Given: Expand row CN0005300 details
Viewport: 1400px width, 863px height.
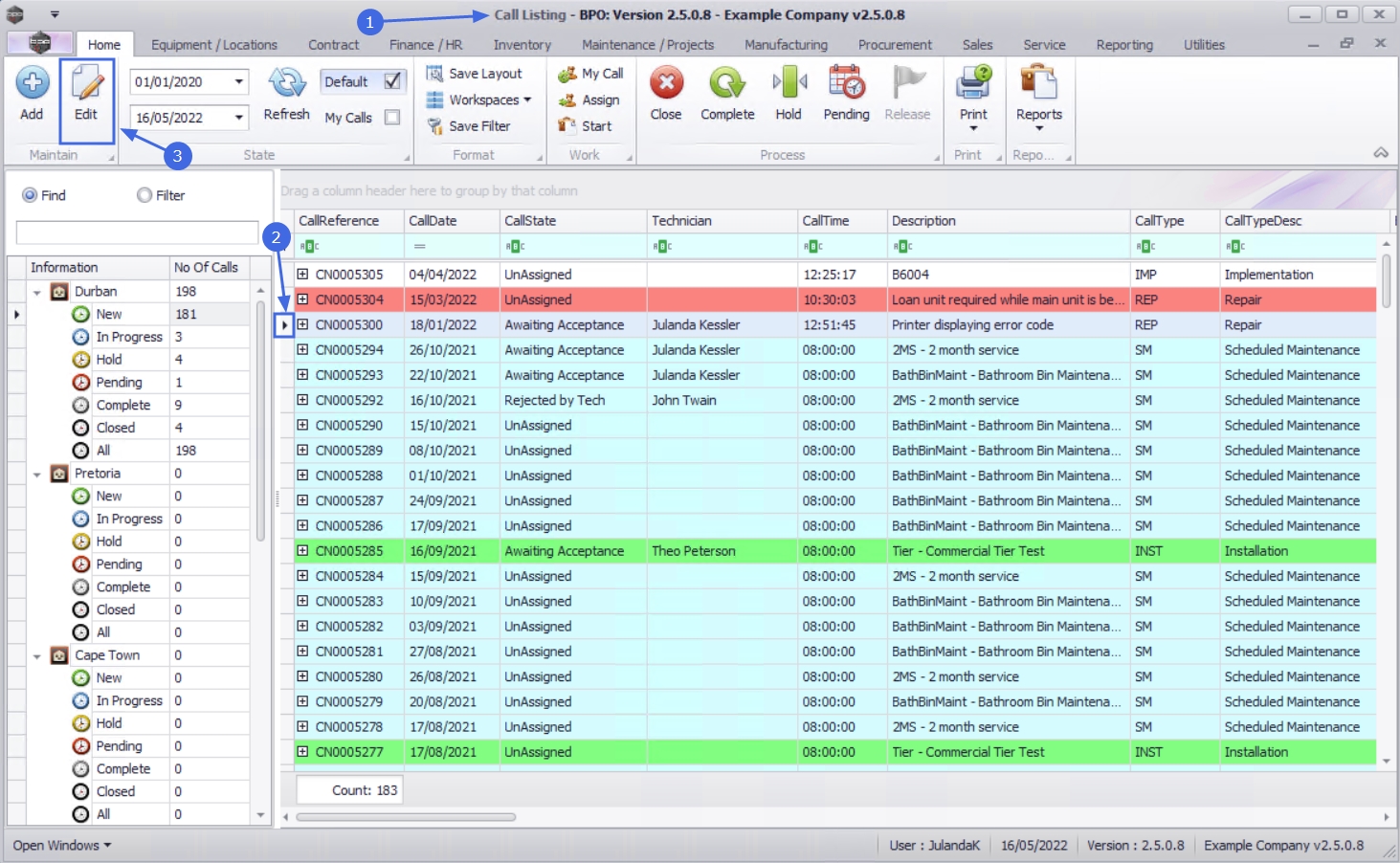Looking at the screenshot, I should click(302, 324).
